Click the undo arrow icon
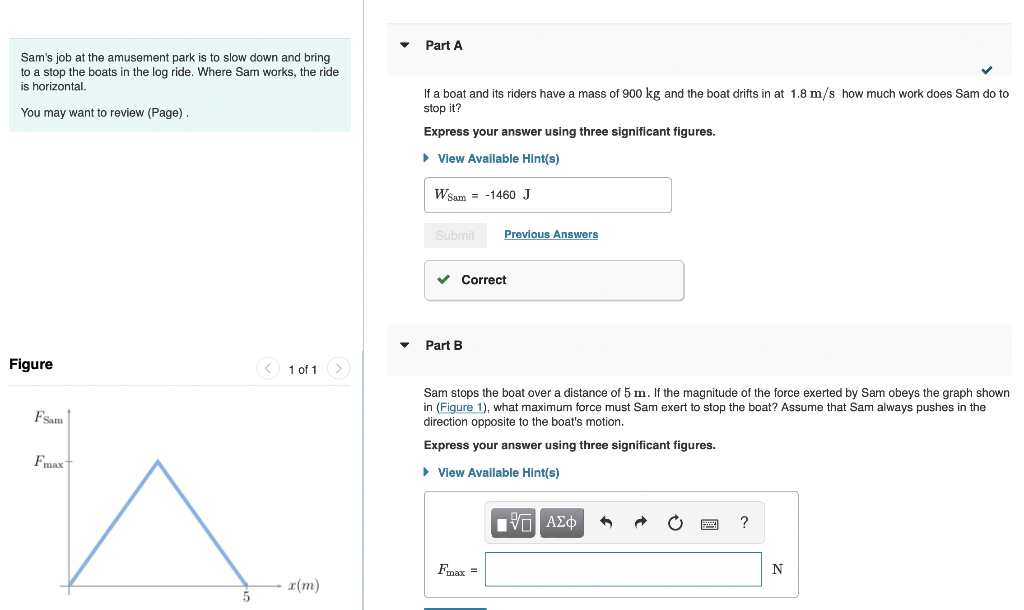 (x=606, y=522)
